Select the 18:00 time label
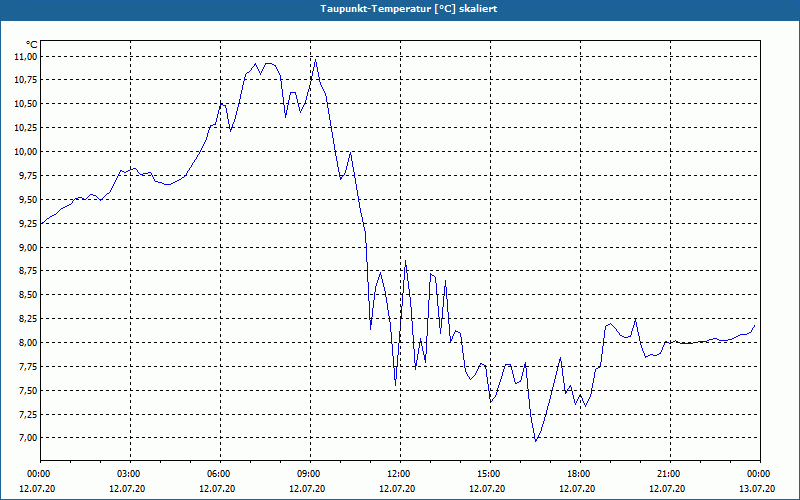800x500 pixels. click(x=580, y=474)
